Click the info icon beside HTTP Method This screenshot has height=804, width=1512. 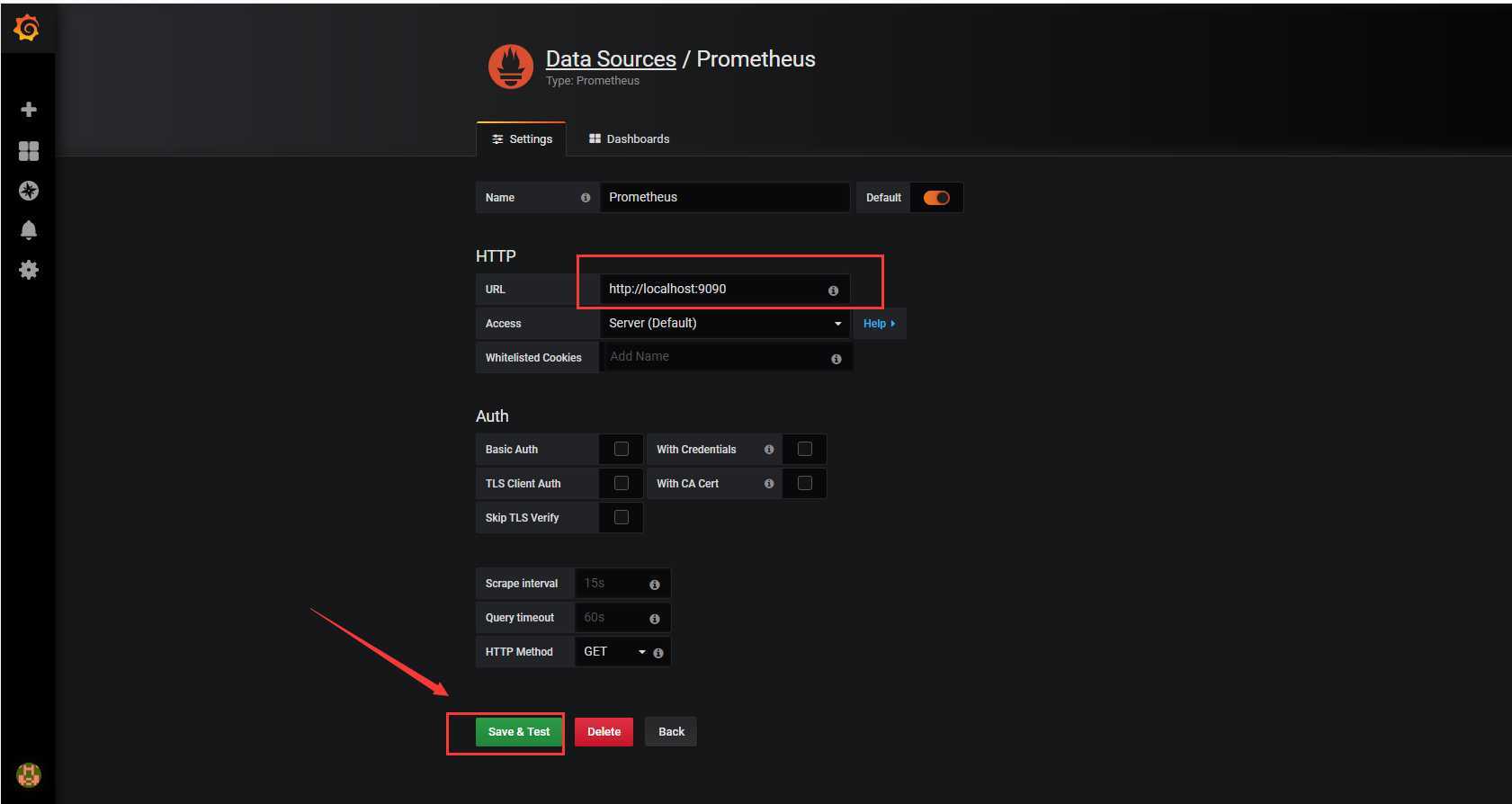point(658,653)
